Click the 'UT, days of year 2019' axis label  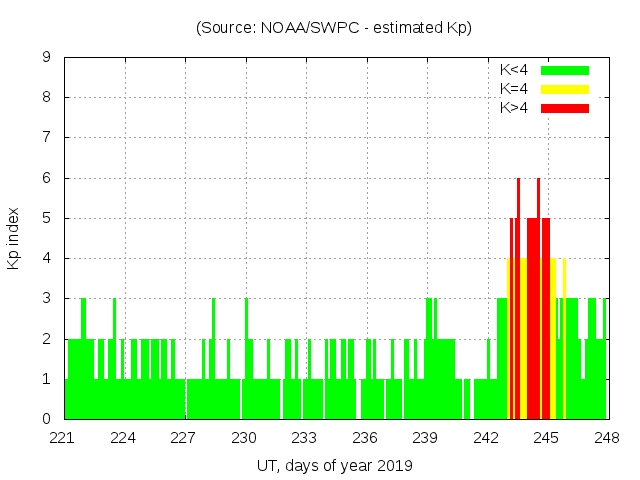coord(334,466)
